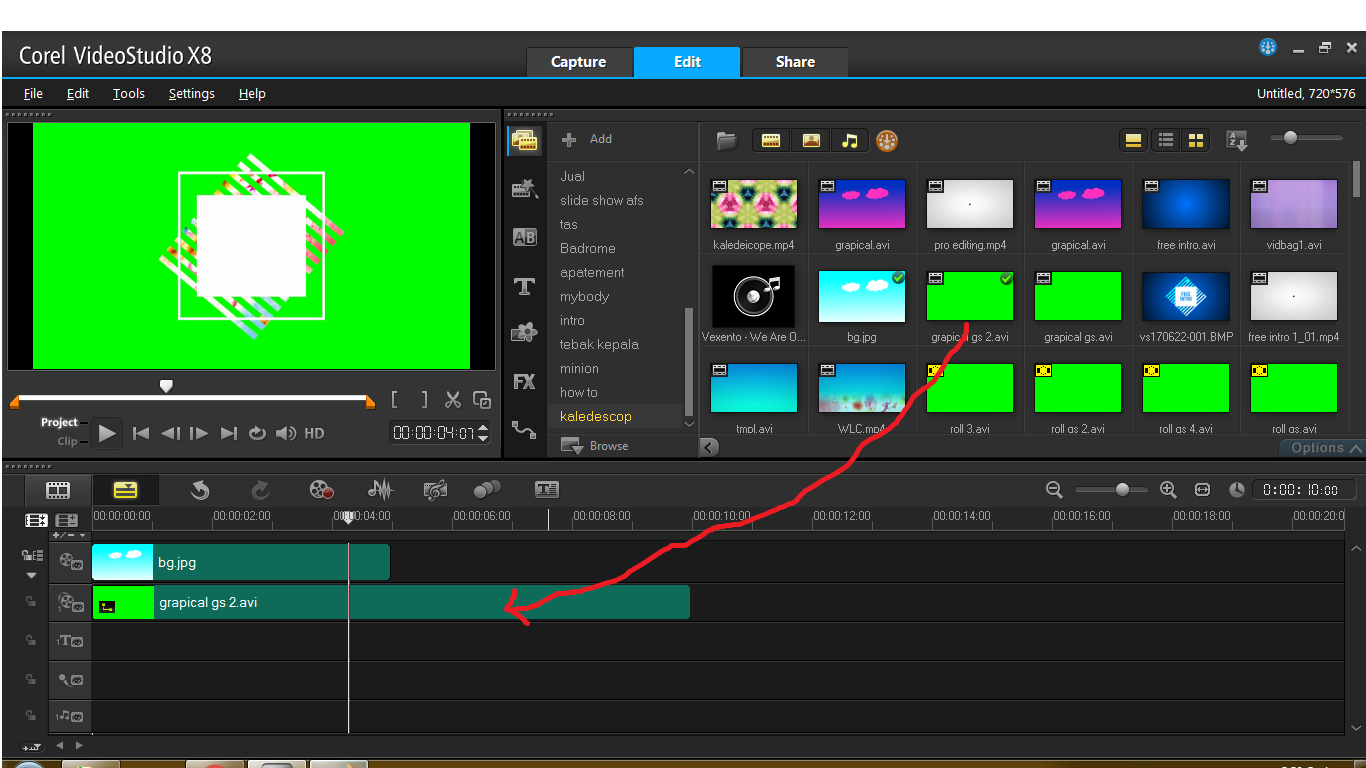The image size is (1366, 768).
Task: Open the Transition (AB) library
Action: click(525, 237)
